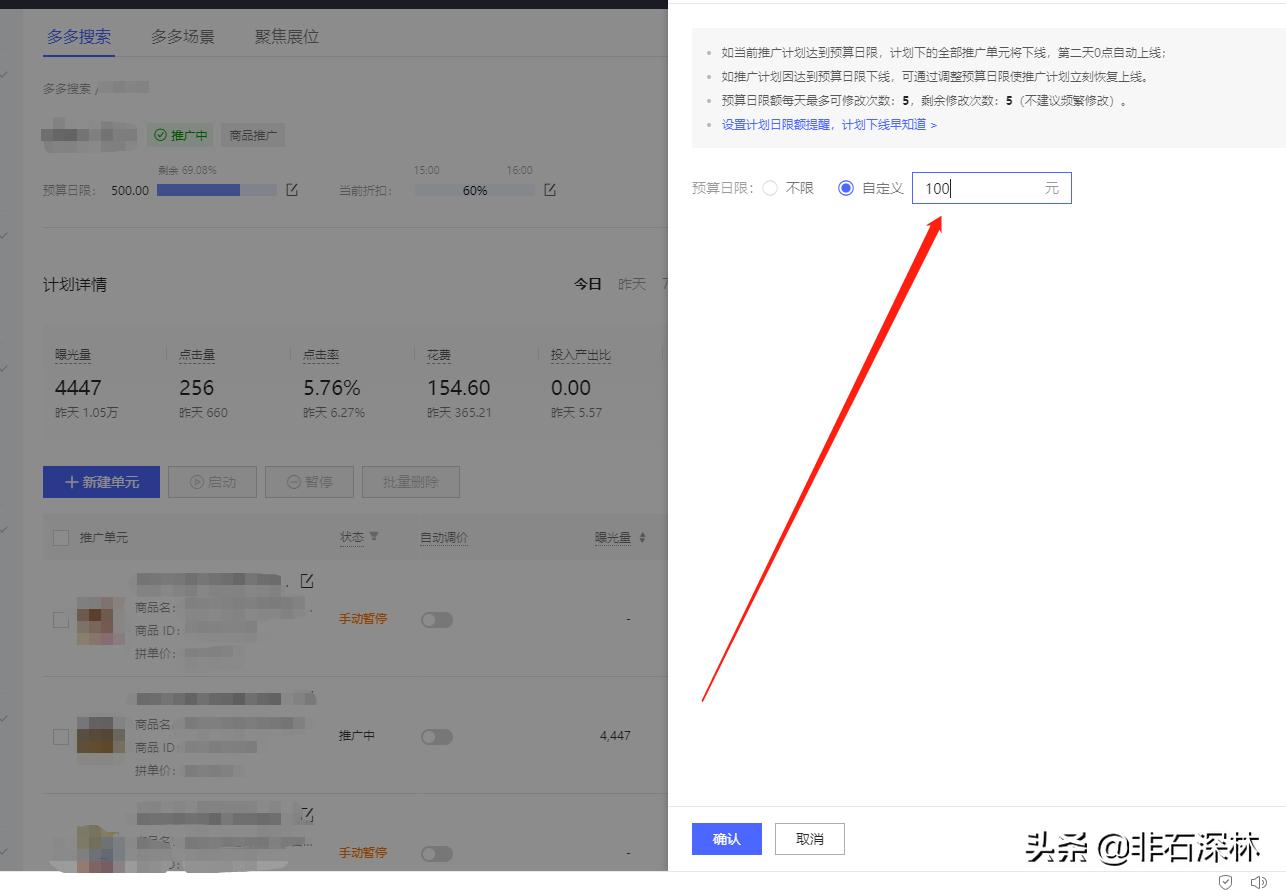Click the 确认 confirm button
Viewport: 1286px width, 890px height.
(x=726, y=839)
